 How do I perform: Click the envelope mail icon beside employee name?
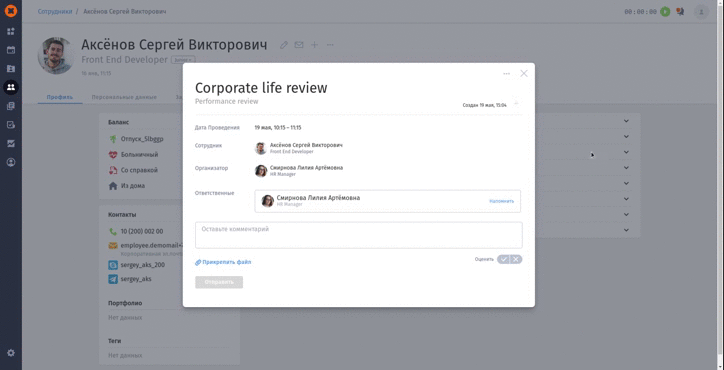pyautogui.click(x=299, y=45)
